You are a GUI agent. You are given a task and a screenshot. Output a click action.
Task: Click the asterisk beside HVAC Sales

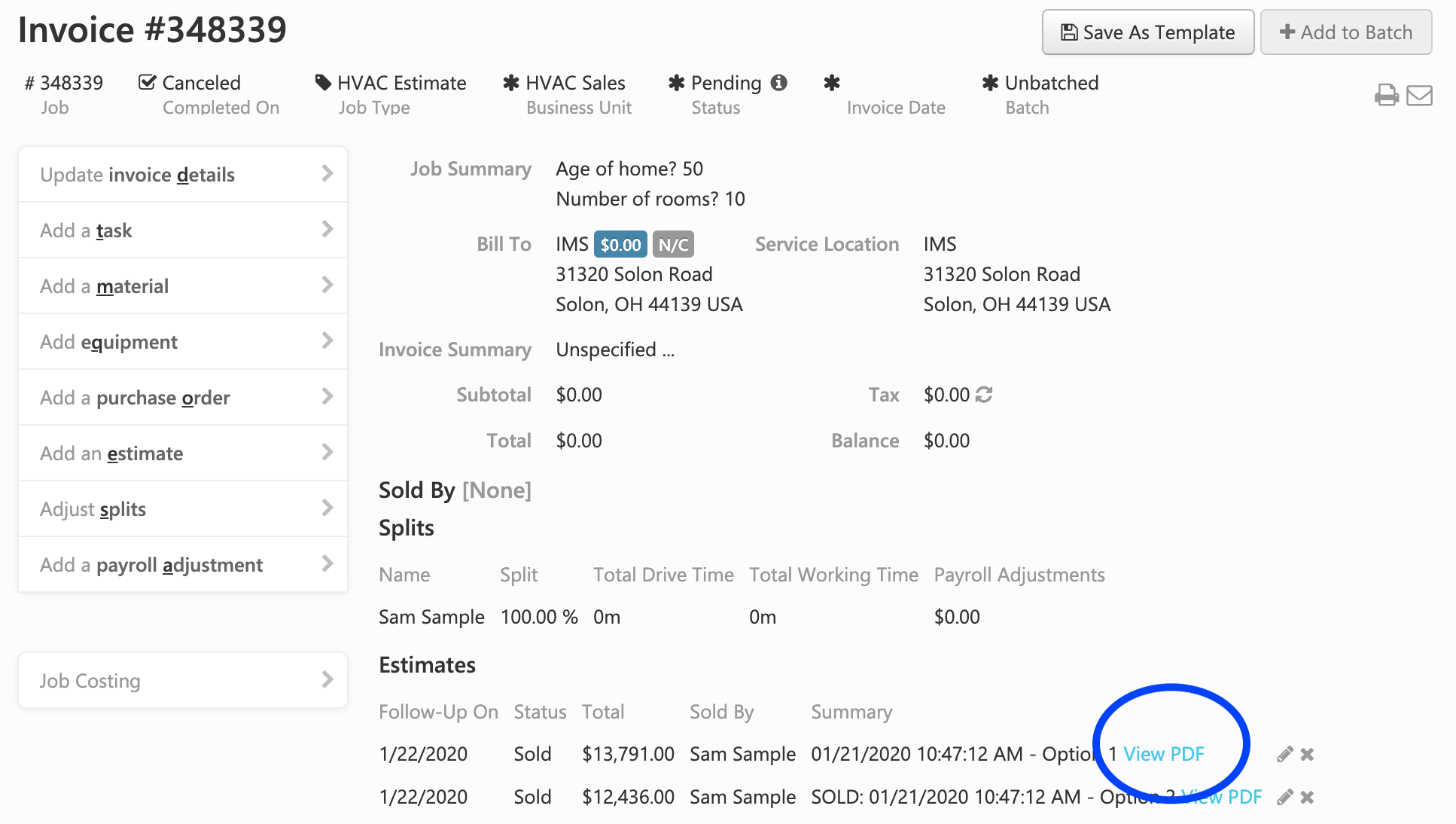click(511, 82)
